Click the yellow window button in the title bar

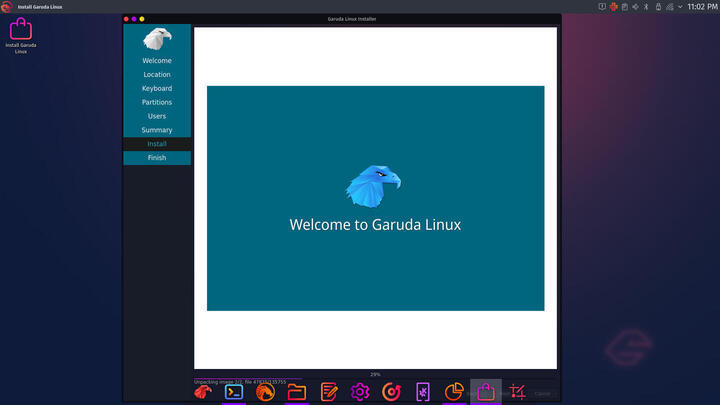[x=142, y=19]
